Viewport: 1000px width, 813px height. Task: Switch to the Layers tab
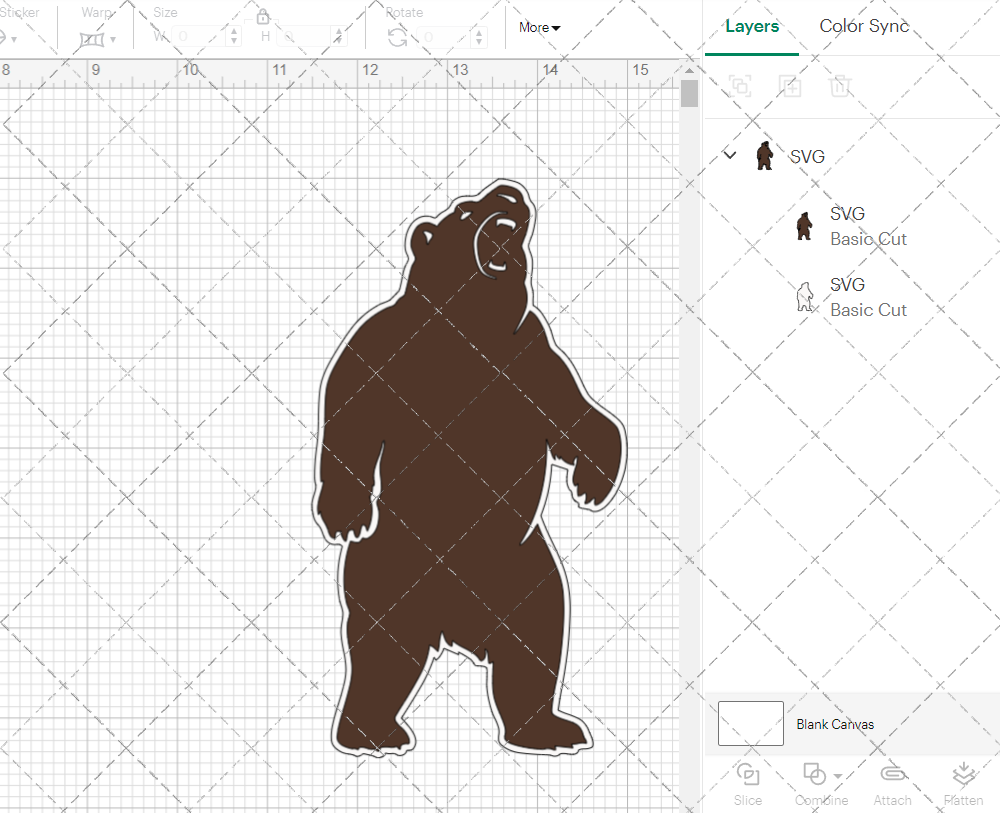tap(752, 26)
